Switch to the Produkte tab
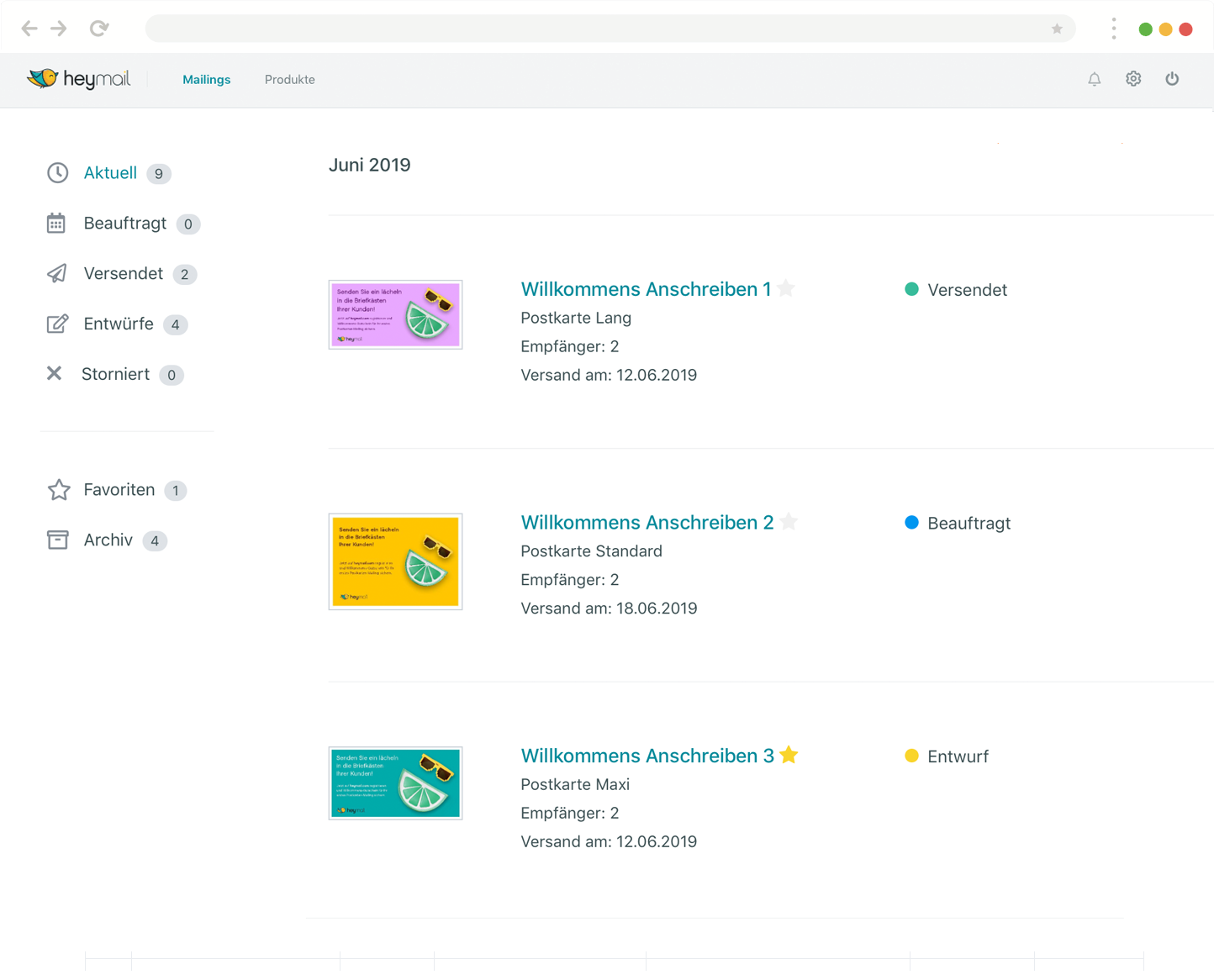This screenshot has height=980, width=1214. (289, 80)
